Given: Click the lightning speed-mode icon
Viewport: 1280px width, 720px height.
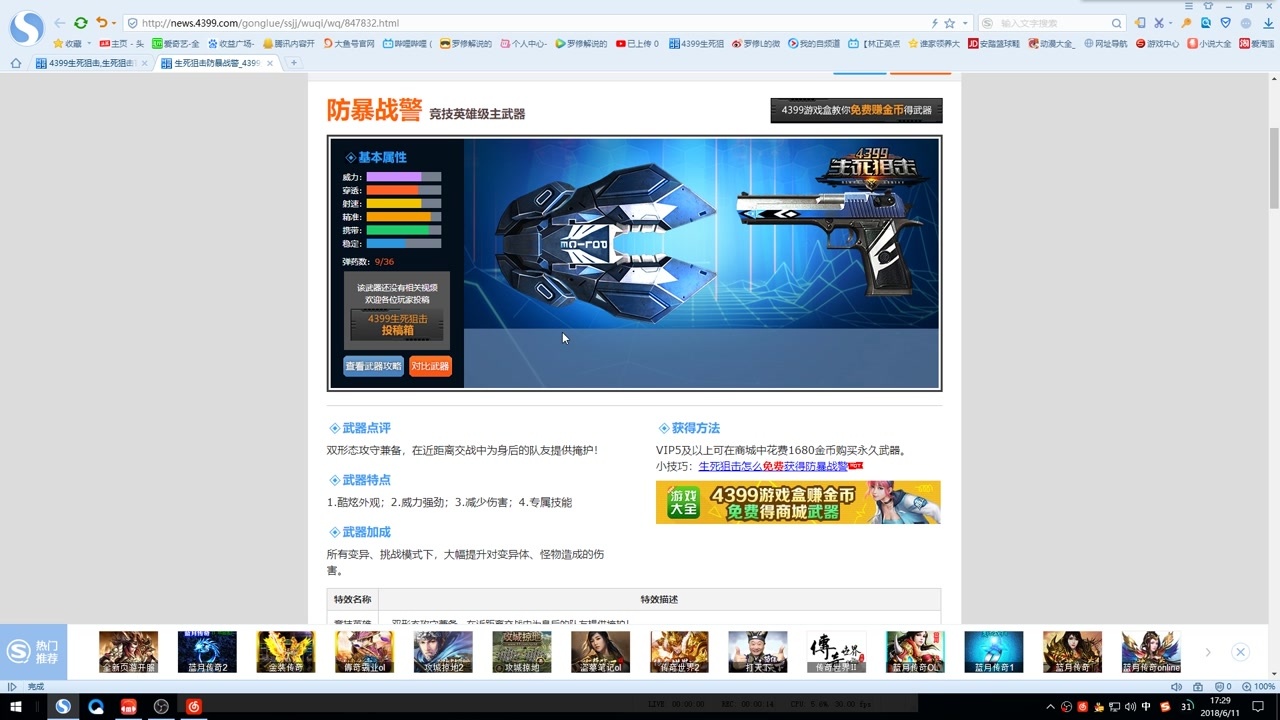Looking at the screenshot, I should [x=935, y=23].
